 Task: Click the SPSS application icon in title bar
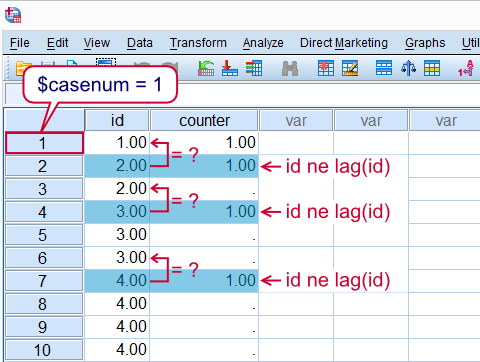coord(13,15)
